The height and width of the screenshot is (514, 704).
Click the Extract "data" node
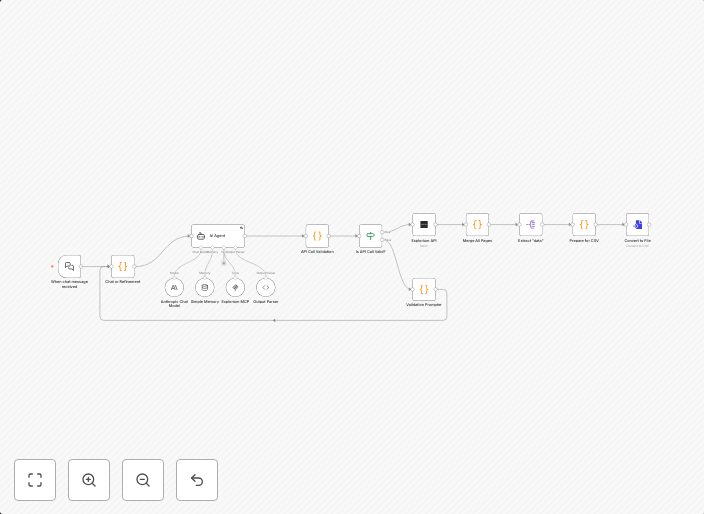coord(531,224)
